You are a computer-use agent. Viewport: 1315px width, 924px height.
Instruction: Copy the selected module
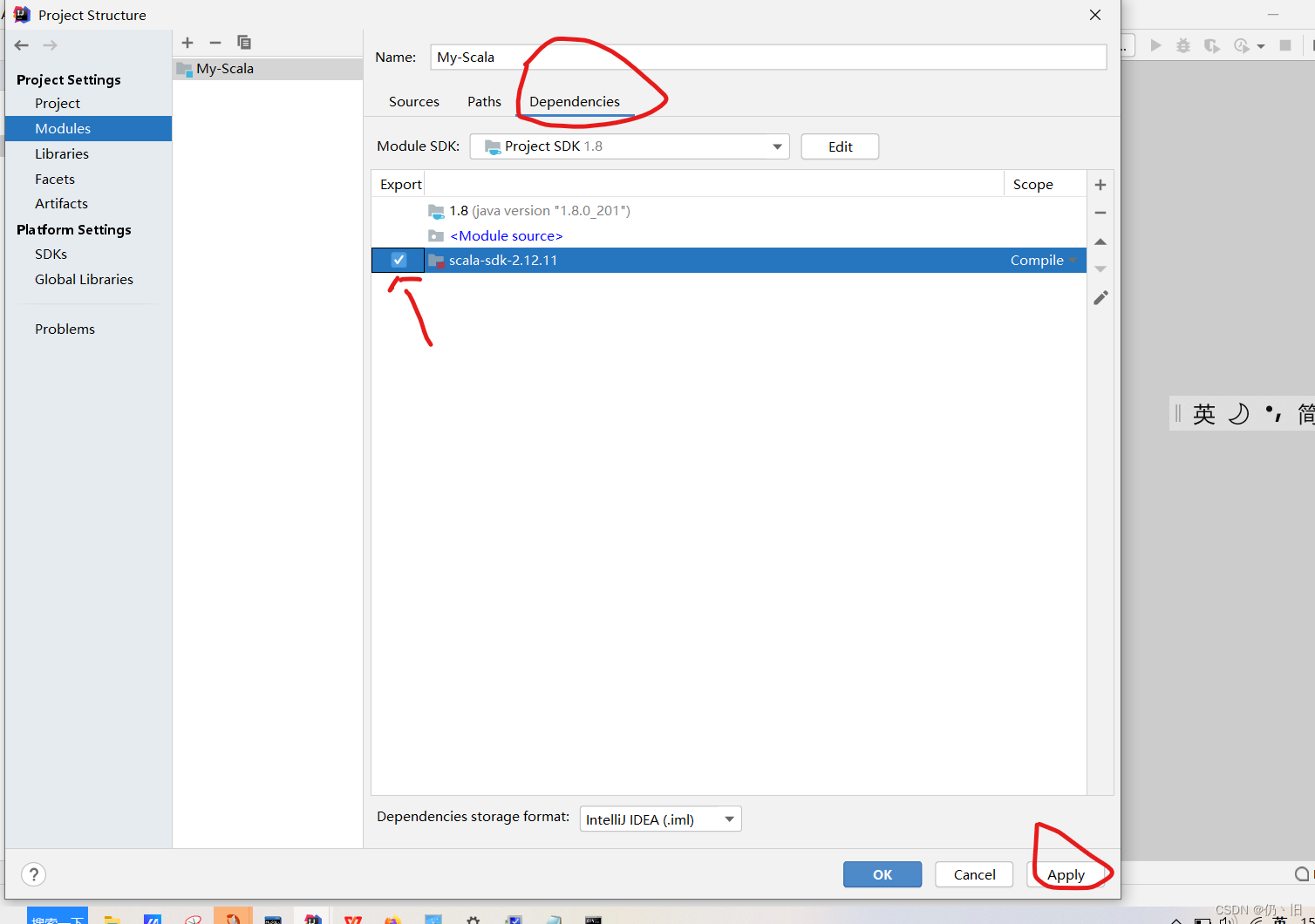[244, 43]
